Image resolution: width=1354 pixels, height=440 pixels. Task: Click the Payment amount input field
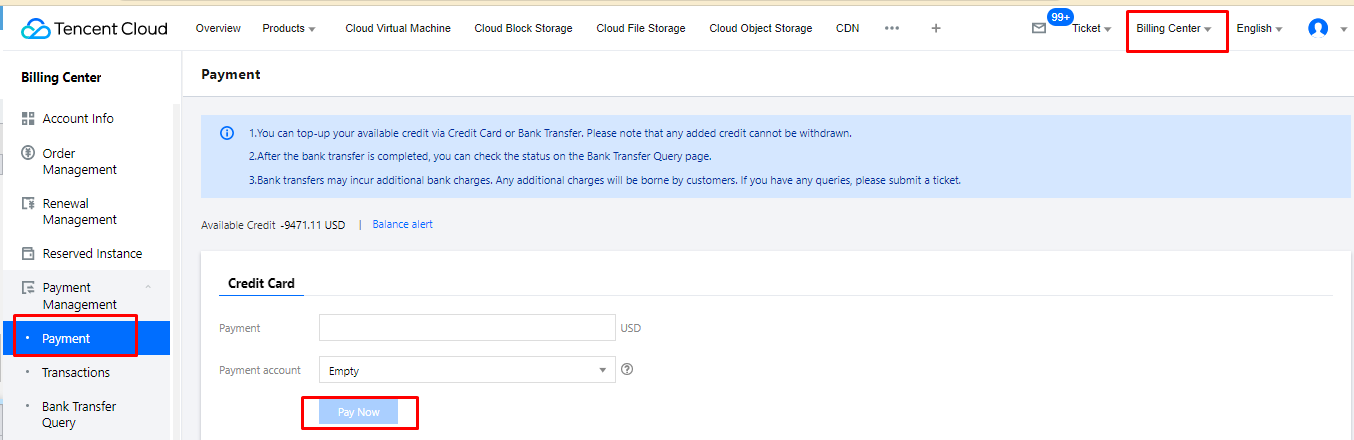tap(467, 328)
